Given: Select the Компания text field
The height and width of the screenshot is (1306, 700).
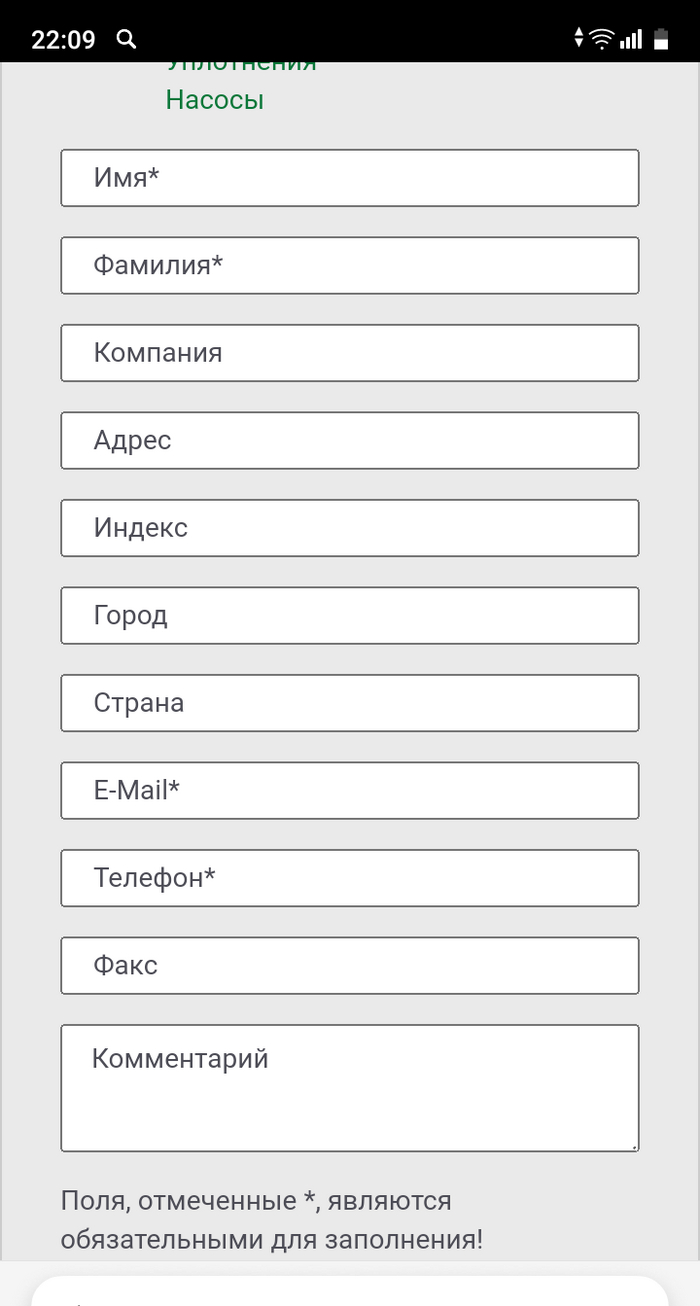Looking at the screenshot, I should (350, 353).
